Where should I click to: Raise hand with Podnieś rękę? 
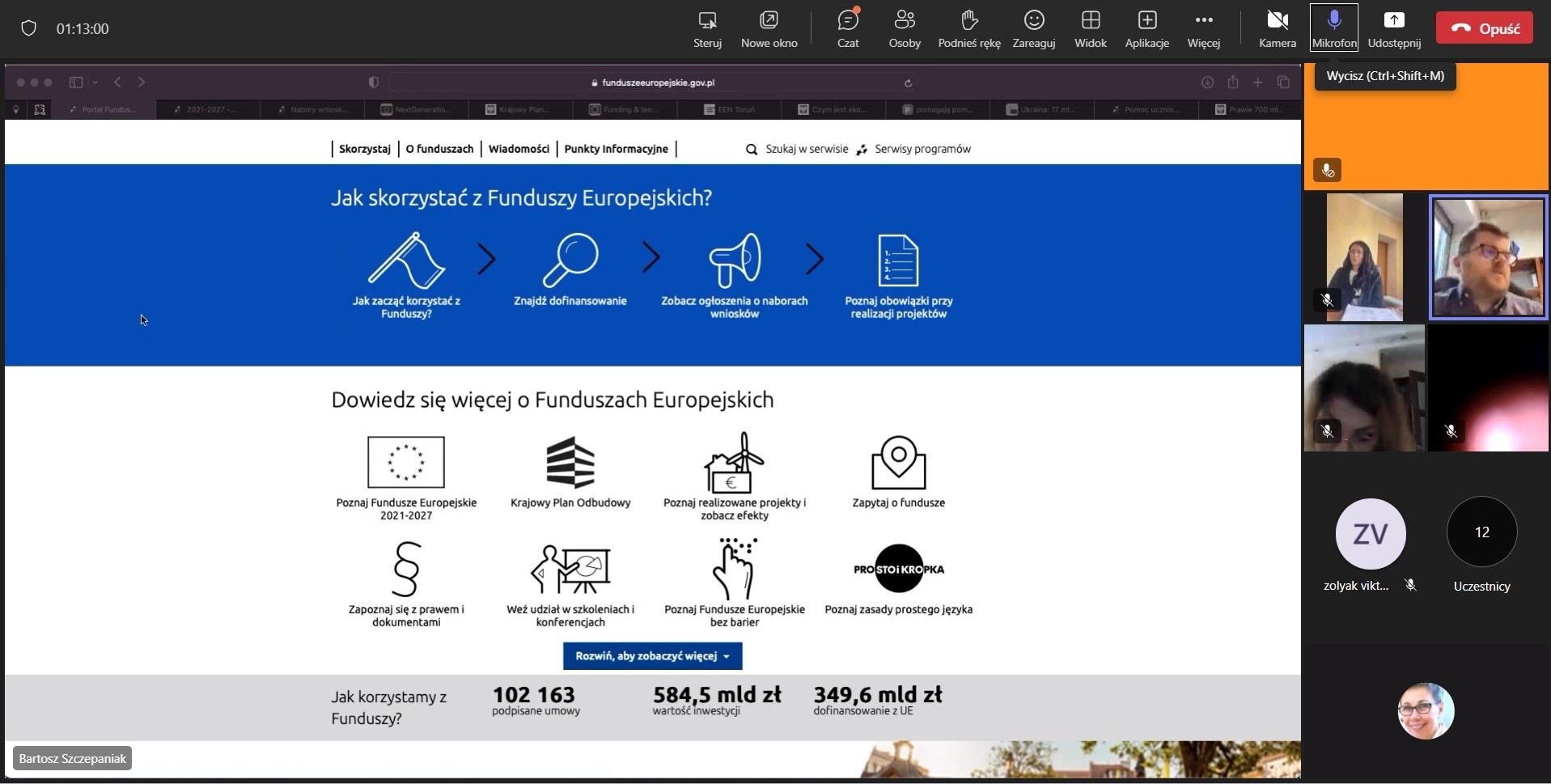point(968,28)
